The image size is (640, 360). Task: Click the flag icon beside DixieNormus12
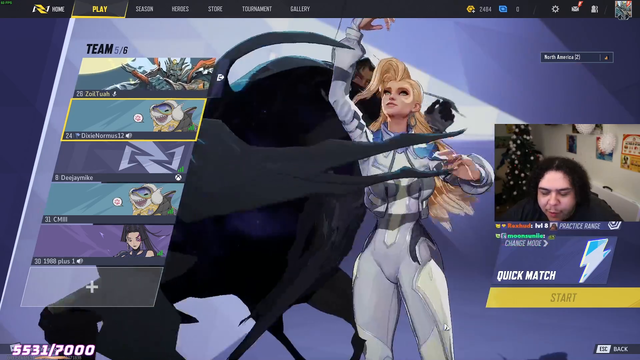tap(77, 136)
